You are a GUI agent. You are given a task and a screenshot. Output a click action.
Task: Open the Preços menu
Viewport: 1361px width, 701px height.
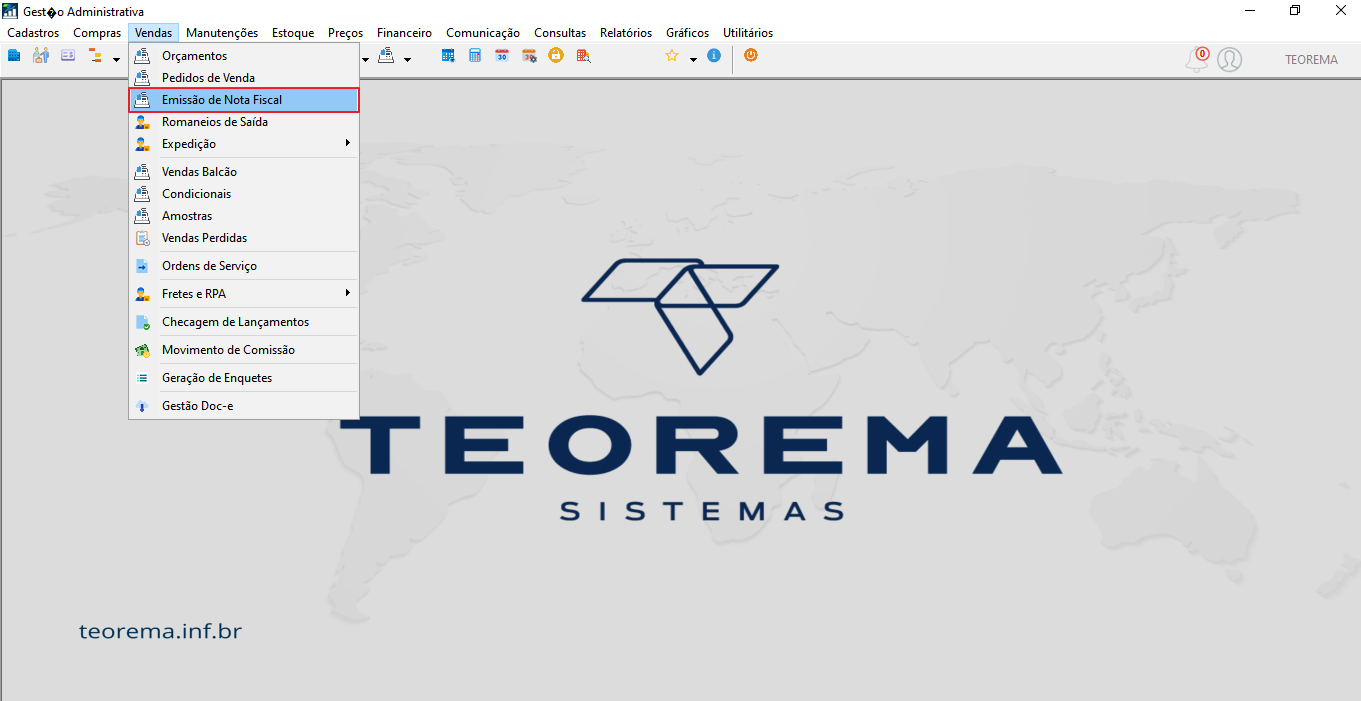click(x=346, y=33)
